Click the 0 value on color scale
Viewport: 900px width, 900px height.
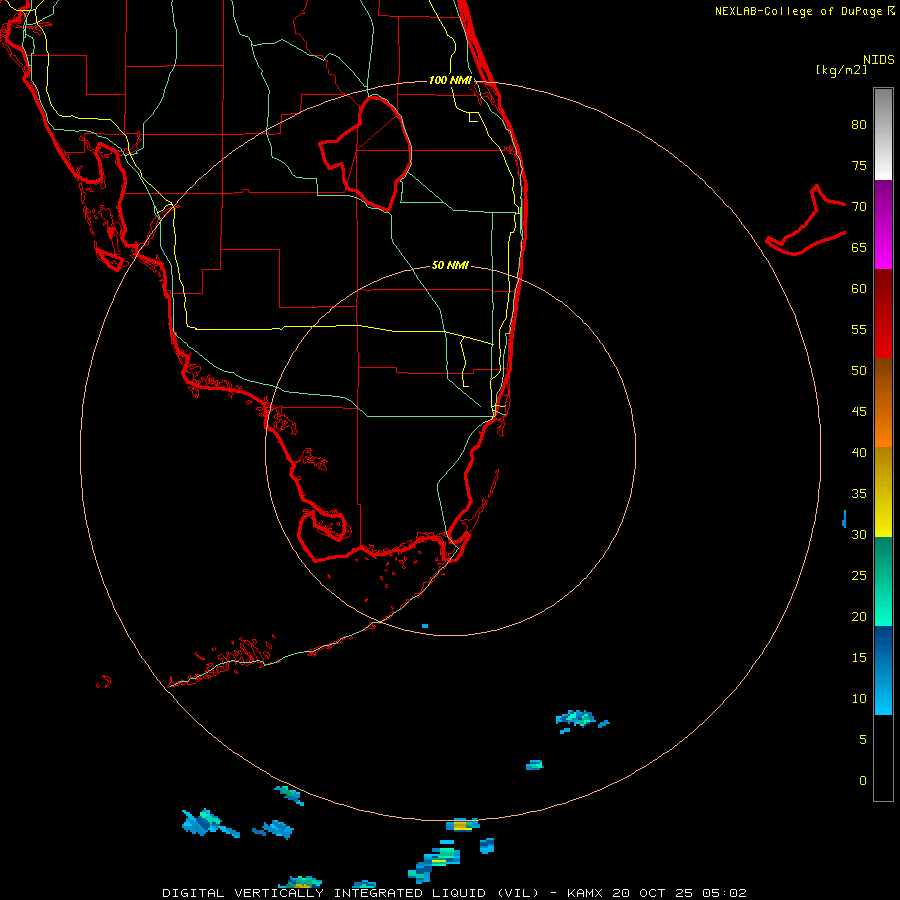[863, 781]
